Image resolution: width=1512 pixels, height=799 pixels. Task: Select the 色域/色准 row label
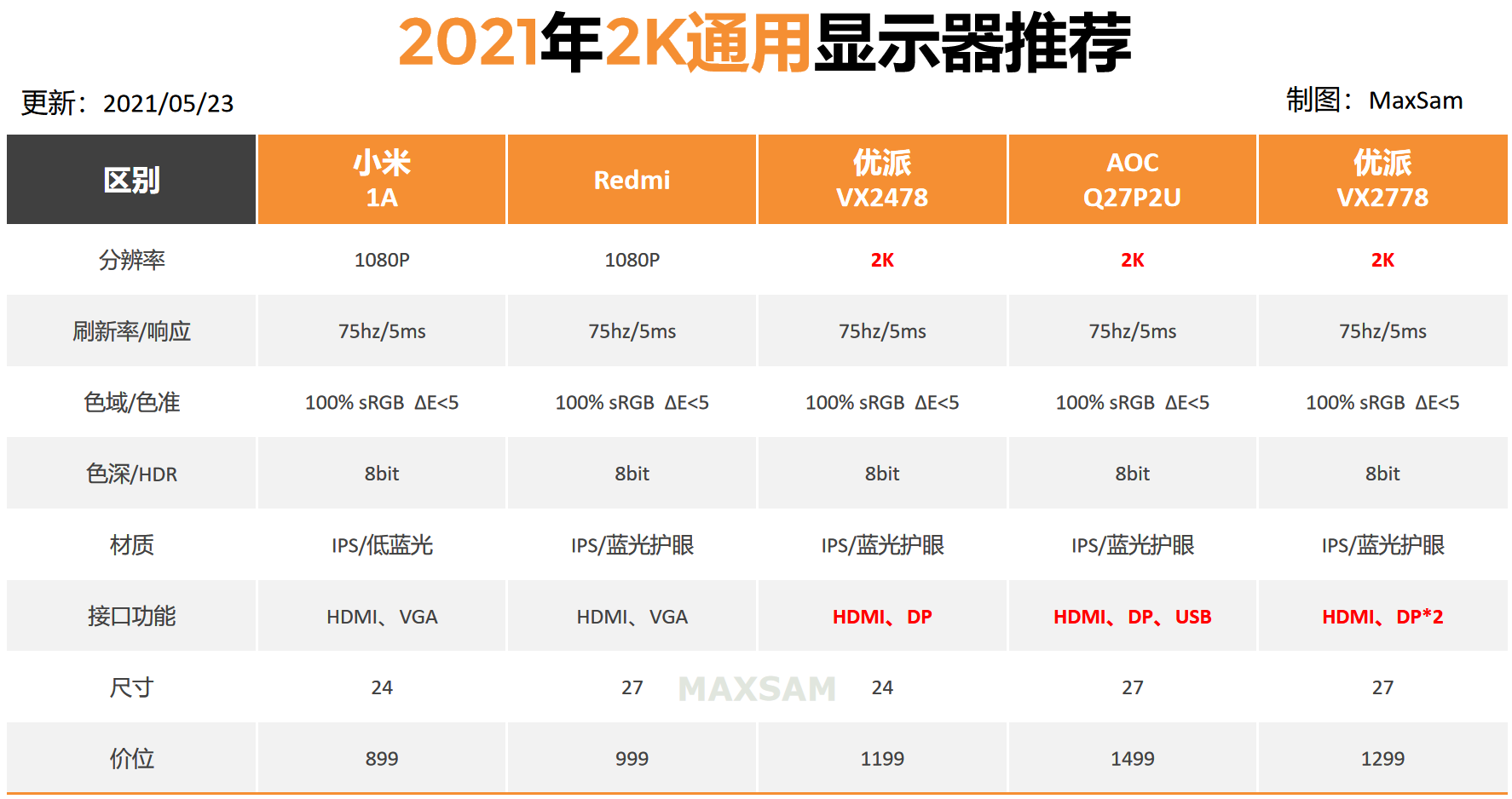click(131, 402)
